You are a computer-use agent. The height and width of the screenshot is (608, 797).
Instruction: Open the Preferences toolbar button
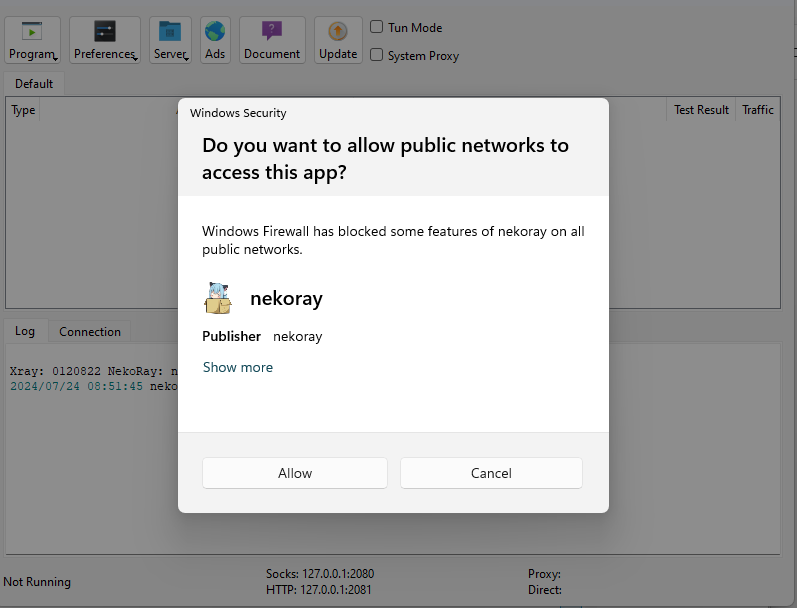[105, 40]
